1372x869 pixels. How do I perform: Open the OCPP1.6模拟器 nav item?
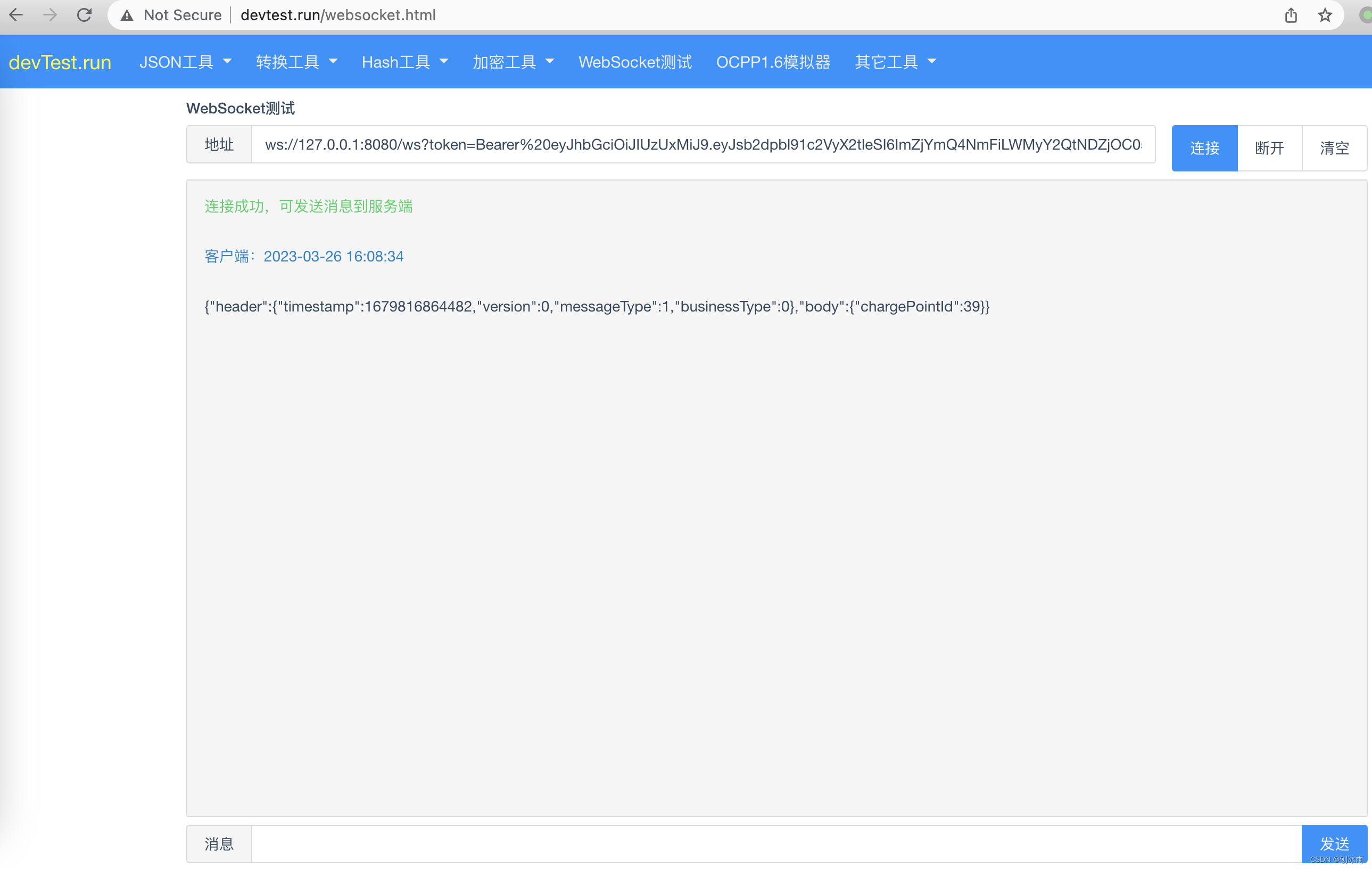click(x=773, y=62)
